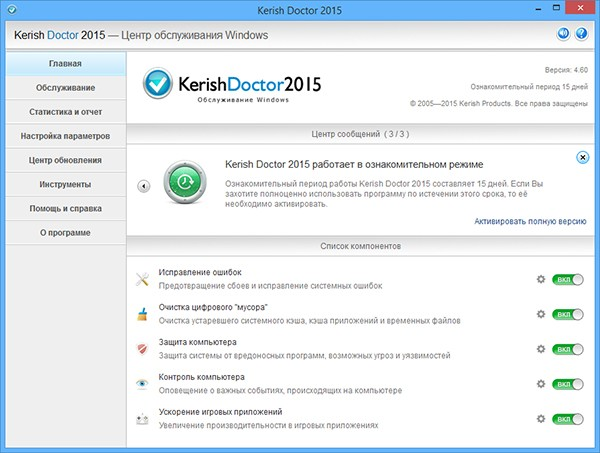The height and width of the screenshot is (453, 600).
Task: Open Статистика и отчет section
Action: tap(66, 112)
